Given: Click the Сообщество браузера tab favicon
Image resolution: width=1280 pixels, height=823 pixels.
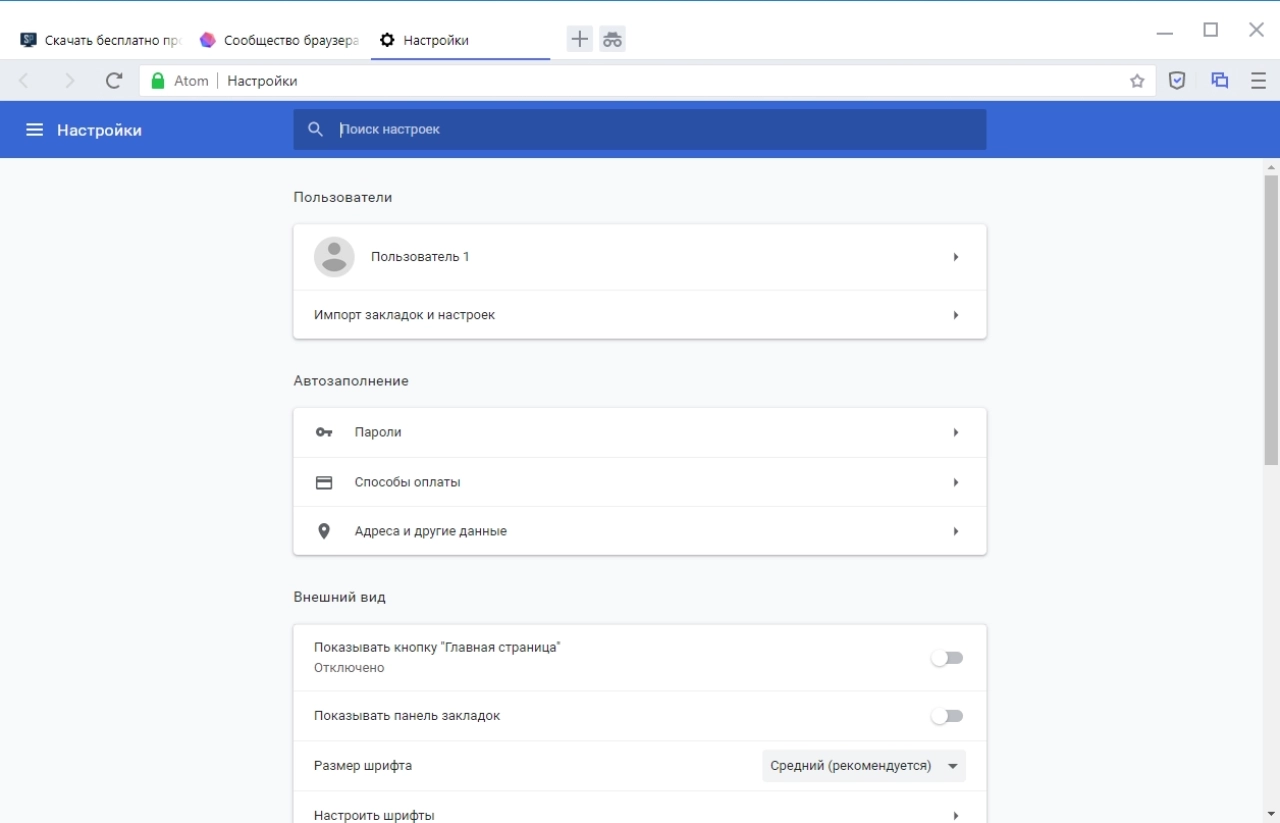Looking at the screenshot, I should pos(208,40).
